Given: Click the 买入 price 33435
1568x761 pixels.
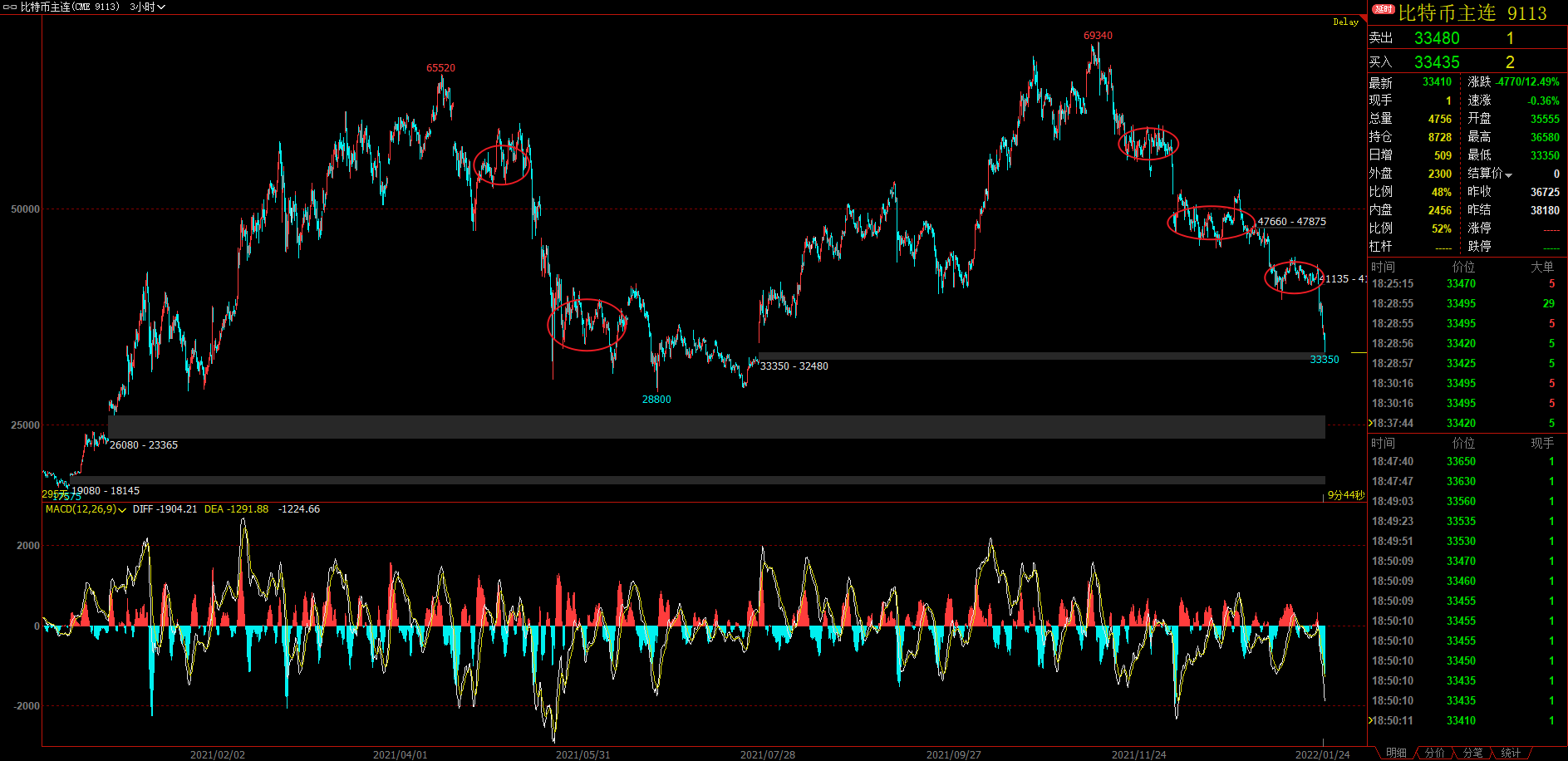Looking at the screenshot, I should click(1437, 62).
